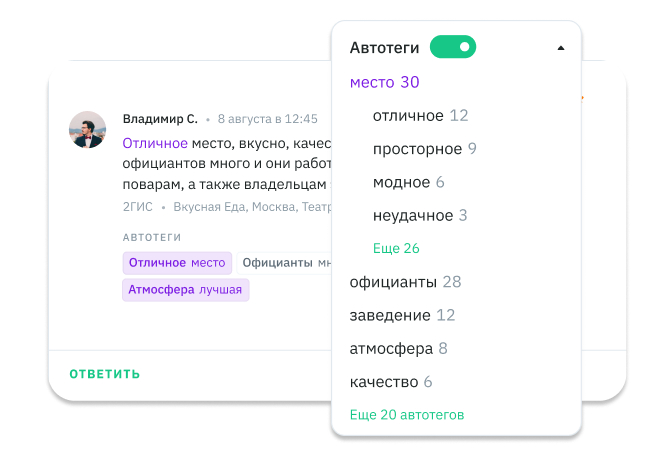The image size is (663, 463).
Task: Select заведение 12 tag
Action: (402, 315)
